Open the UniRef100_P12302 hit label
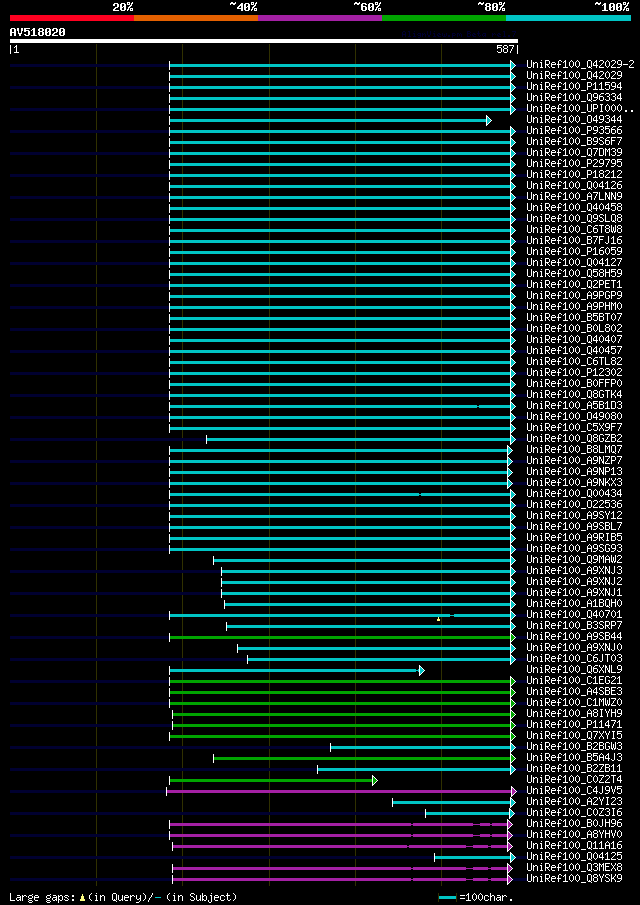 574,372
